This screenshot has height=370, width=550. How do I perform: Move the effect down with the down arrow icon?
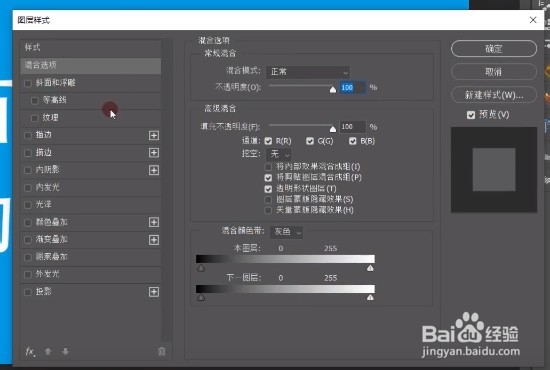65,351
